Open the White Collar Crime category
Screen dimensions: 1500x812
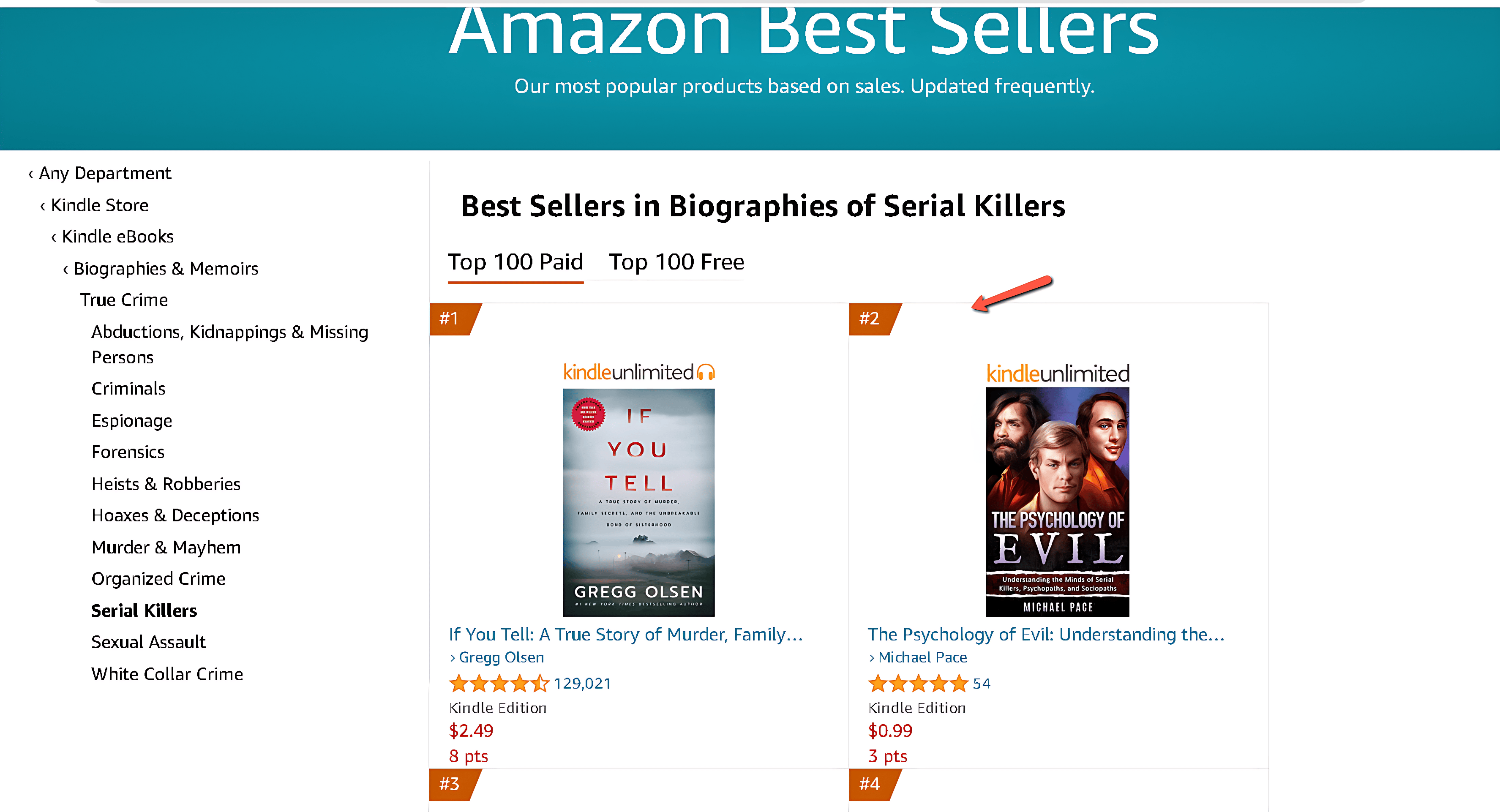point(167,674)
